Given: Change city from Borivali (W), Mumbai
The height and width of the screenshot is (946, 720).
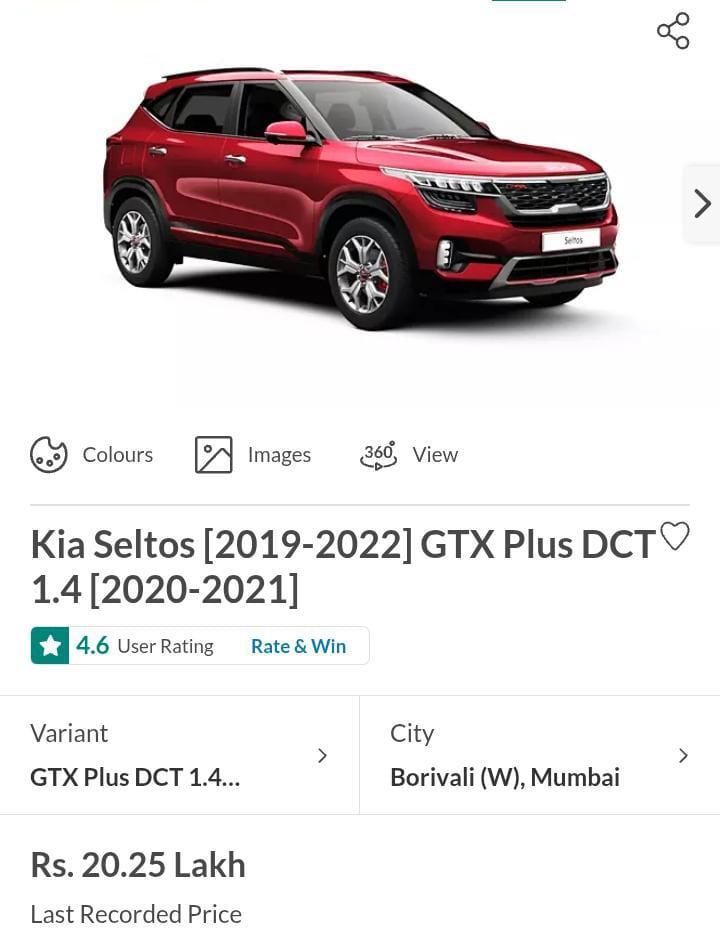Looking at the screenshot, I should coord(505,777).
